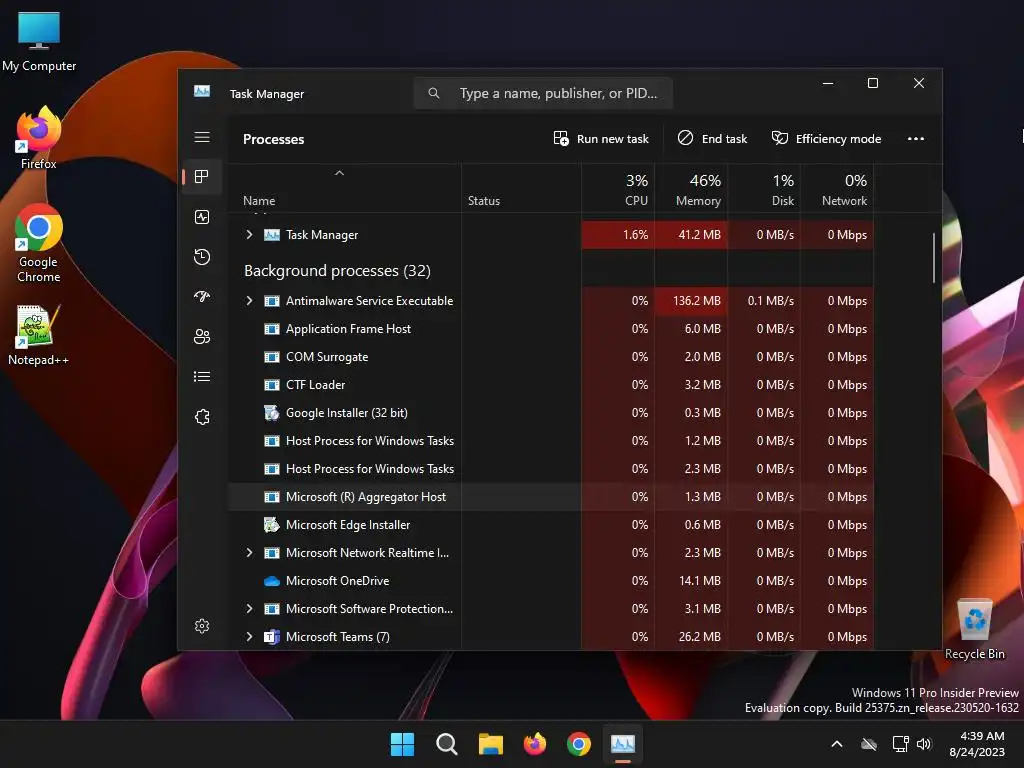Expand Microsoft Network Realtime row
Viewport: 1024px width, 768px height.
pos(249,552)
